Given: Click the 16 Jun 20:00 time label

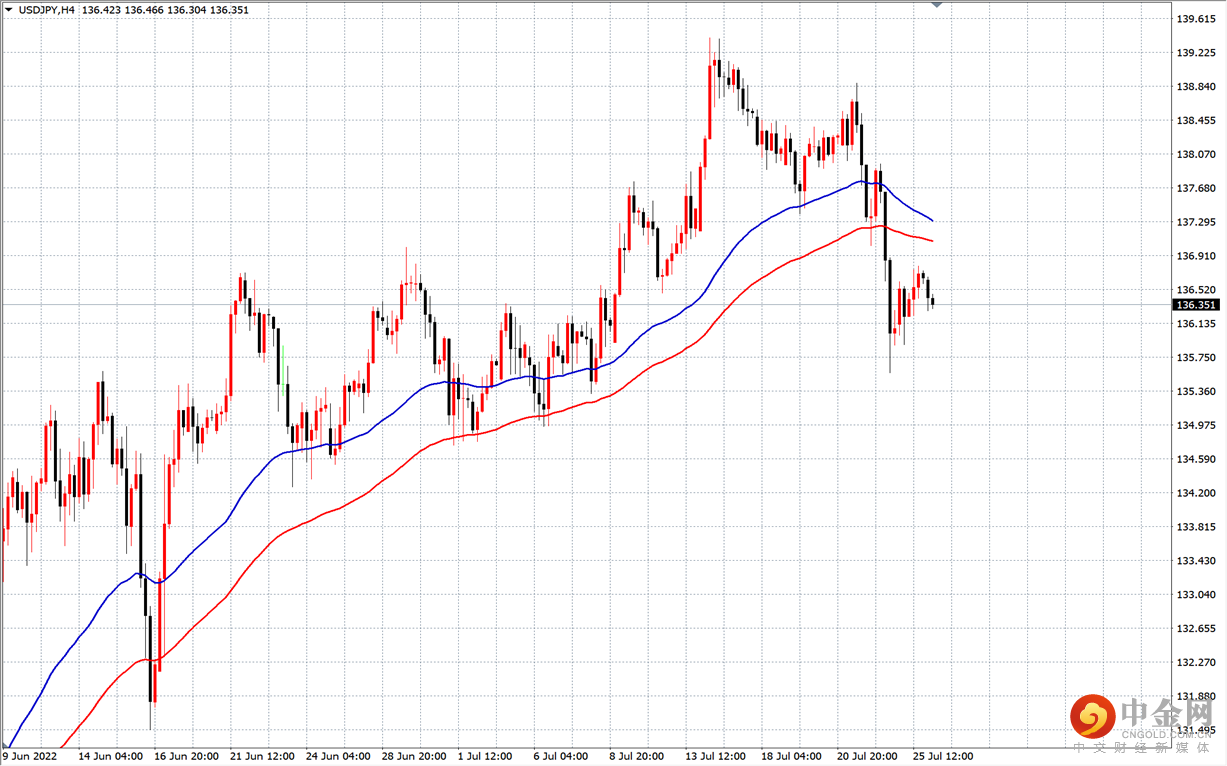Looking at the screenshot, I should coord(187,757).
